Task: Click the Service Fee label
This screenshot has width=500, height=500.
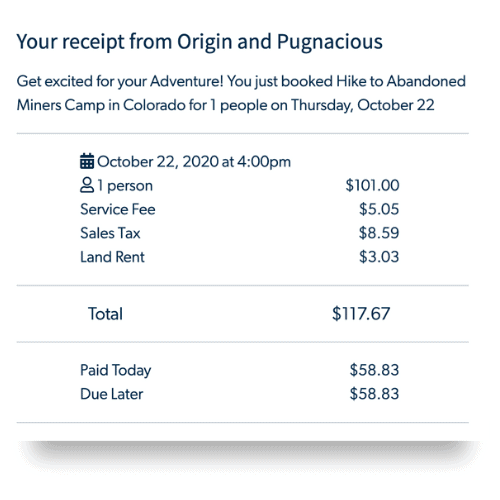Action: pos(118,209)
